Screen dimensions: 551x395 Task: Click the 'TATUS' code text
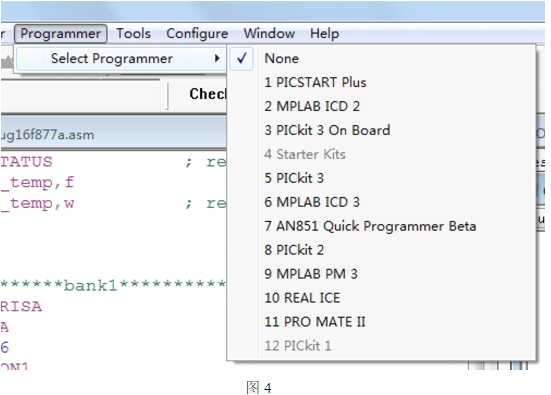point(26,162)
